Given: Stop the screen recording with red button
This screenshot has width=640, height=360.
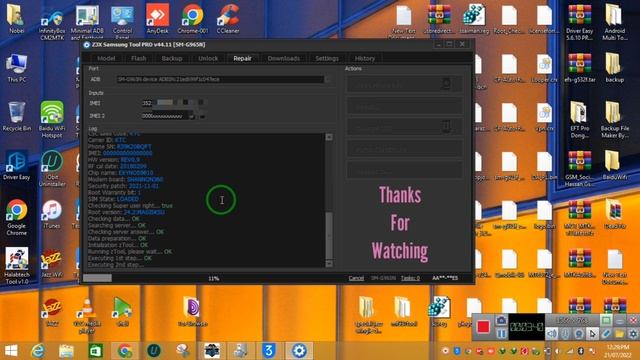Looking at the screenshot, I should [x=483, y=327].
